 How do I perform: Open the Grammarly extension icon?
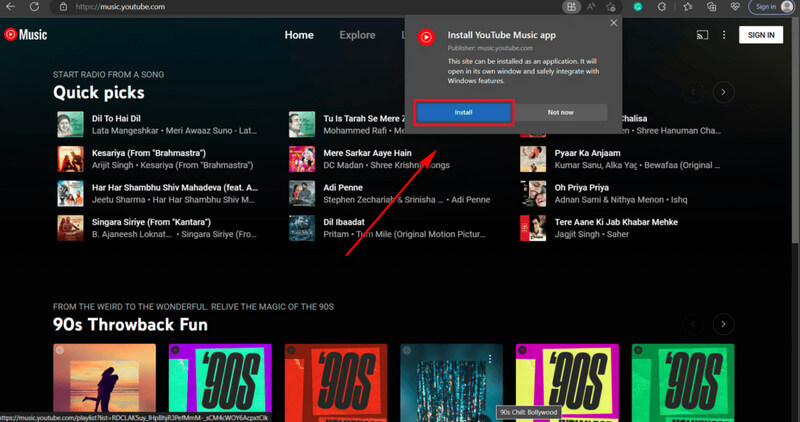[x=638, y=7]
